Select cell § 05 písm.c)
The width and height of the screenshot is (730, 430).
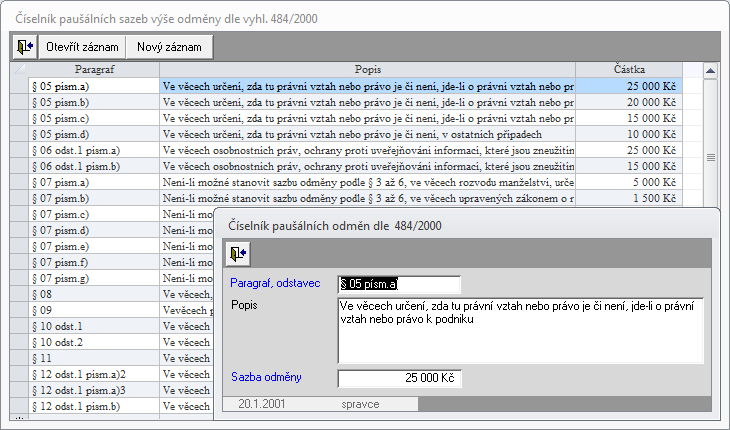[x=94, y=118]
